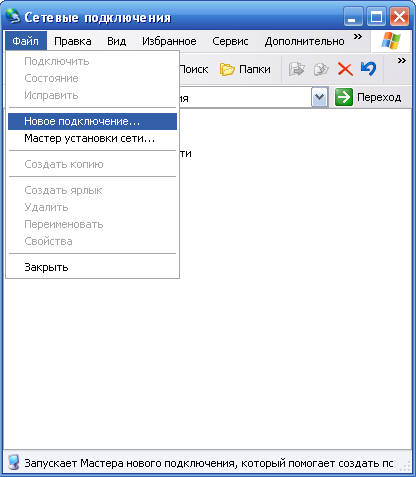Image resolution: width=416 pixels, height=477 pixels.
Task: Expand hidden menu items chevron
Action: pos(358,36)
